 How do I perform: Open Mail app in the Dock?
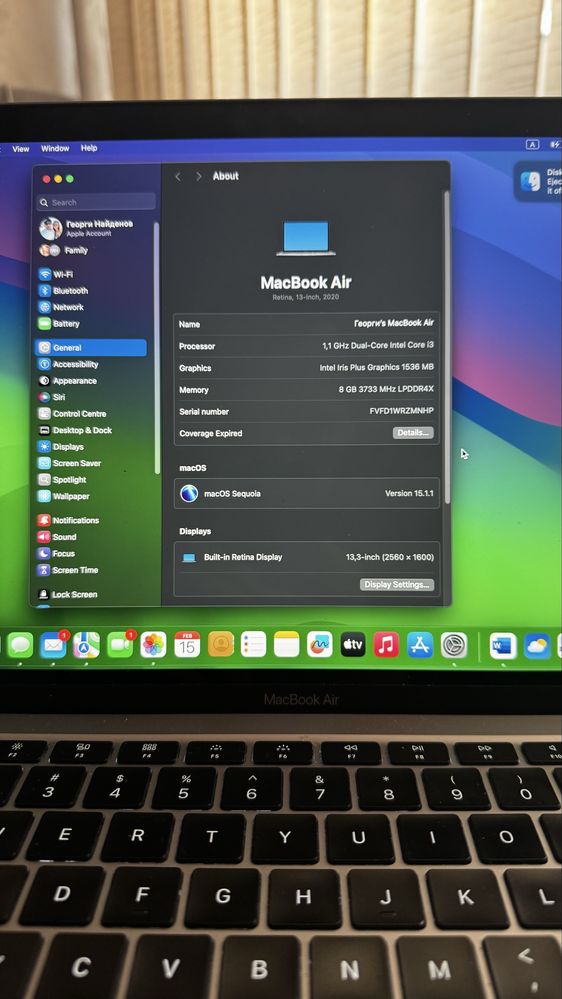(x=53, y=645)
